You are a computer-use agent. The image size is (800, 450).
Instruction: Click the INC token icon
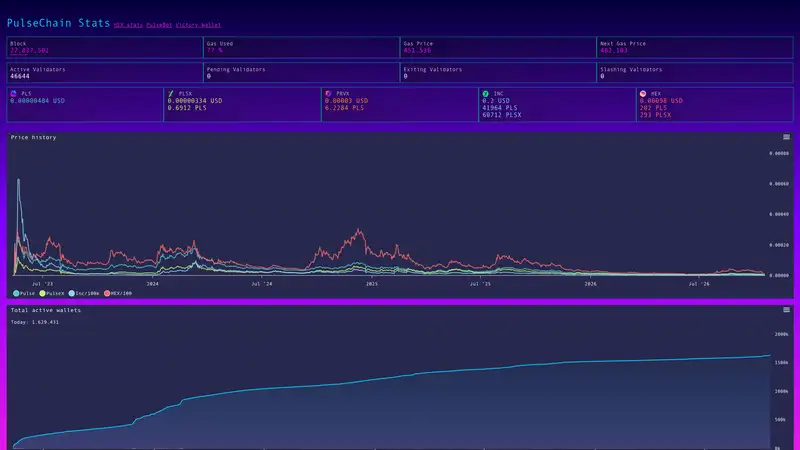pos(486,94)
